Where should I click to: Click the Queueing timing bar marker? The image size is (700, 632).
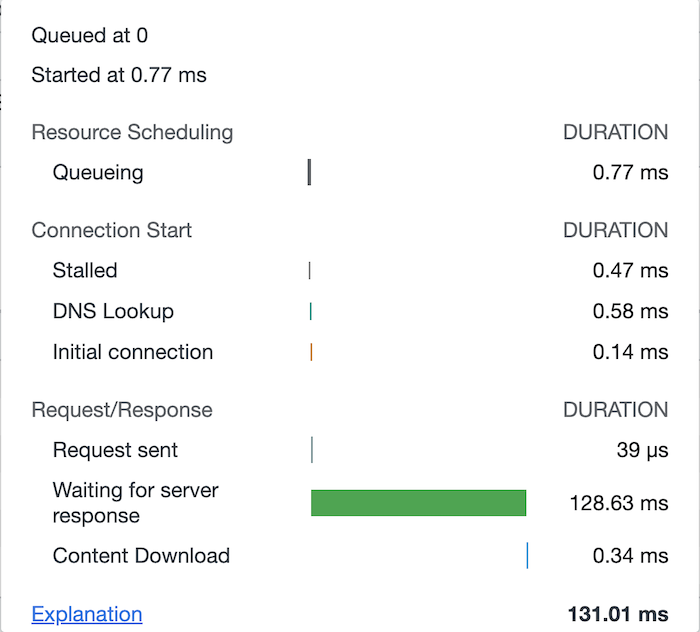point(309,172)
